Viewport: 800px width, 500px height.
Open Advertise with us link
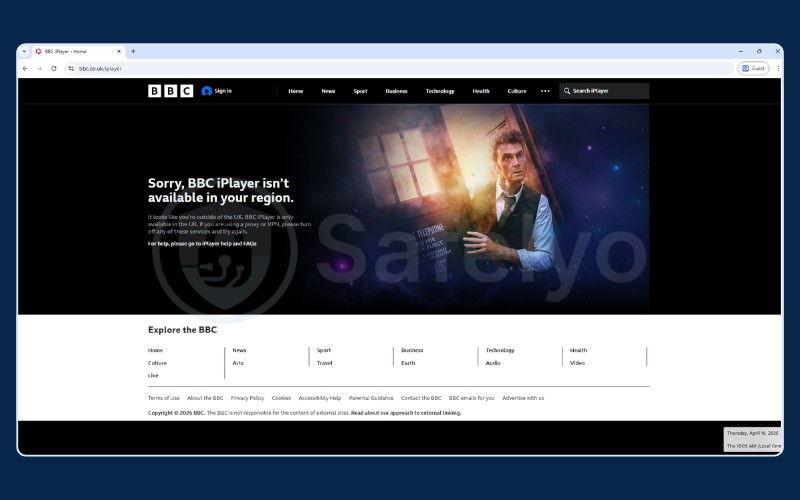click(x=523, y=398)
